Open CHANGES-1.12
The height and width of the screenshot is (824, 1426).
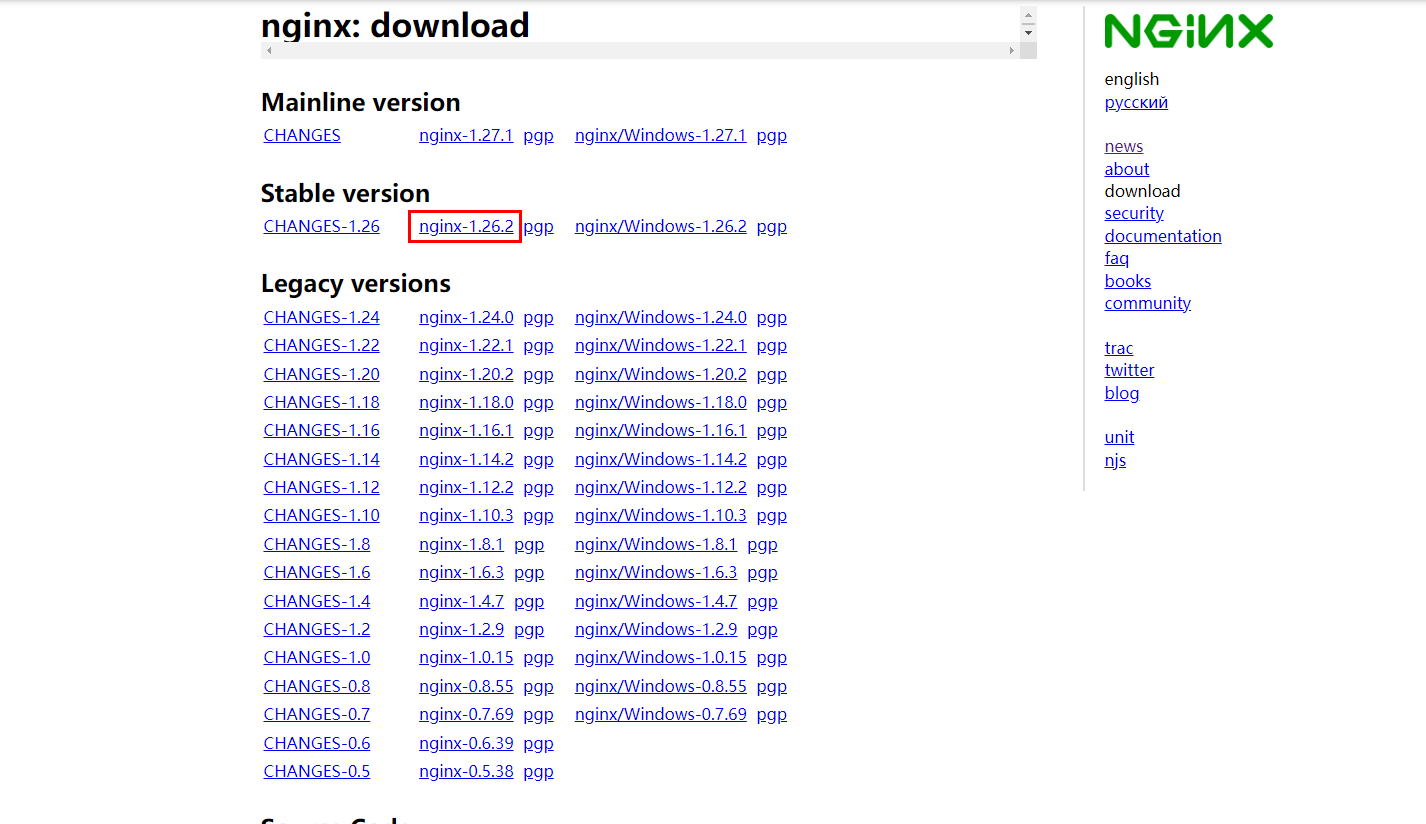(322, 487)
